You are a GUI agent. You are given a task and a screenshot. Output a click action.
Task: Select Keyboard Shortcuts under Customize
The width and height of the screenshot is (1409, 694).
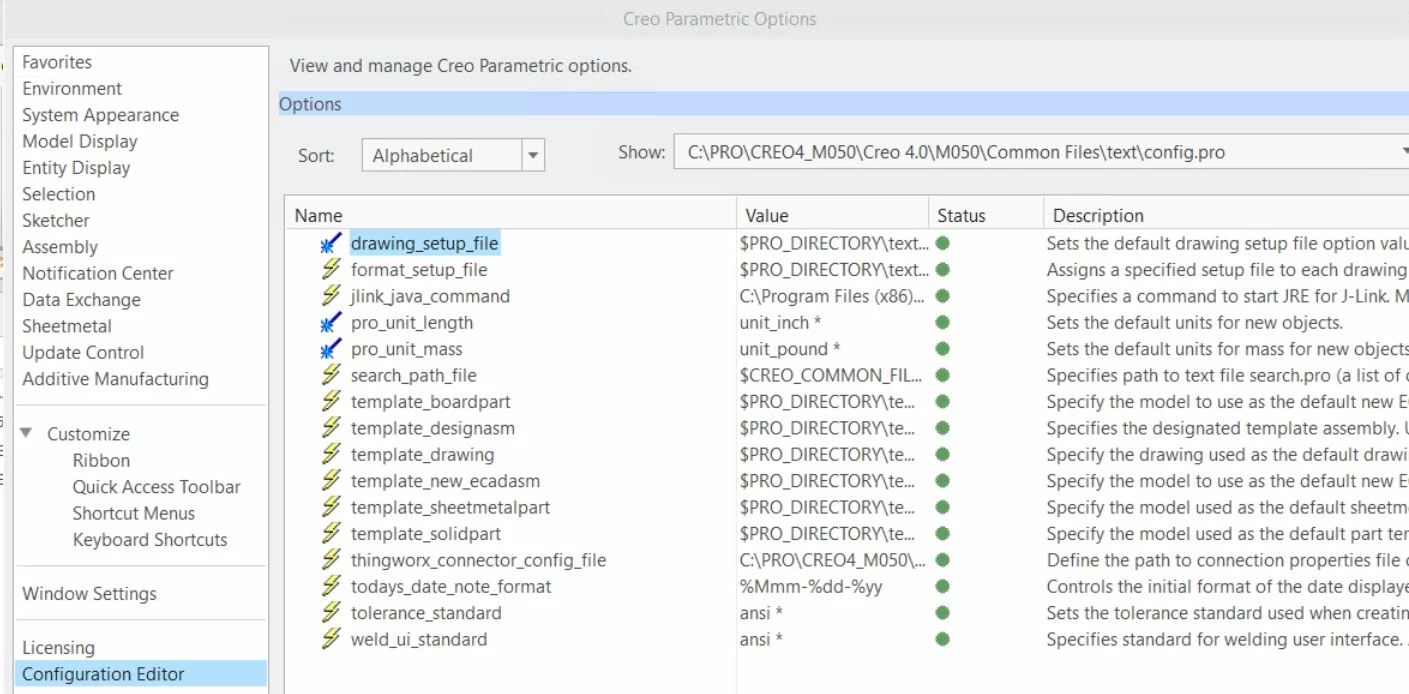coord(150,539)
